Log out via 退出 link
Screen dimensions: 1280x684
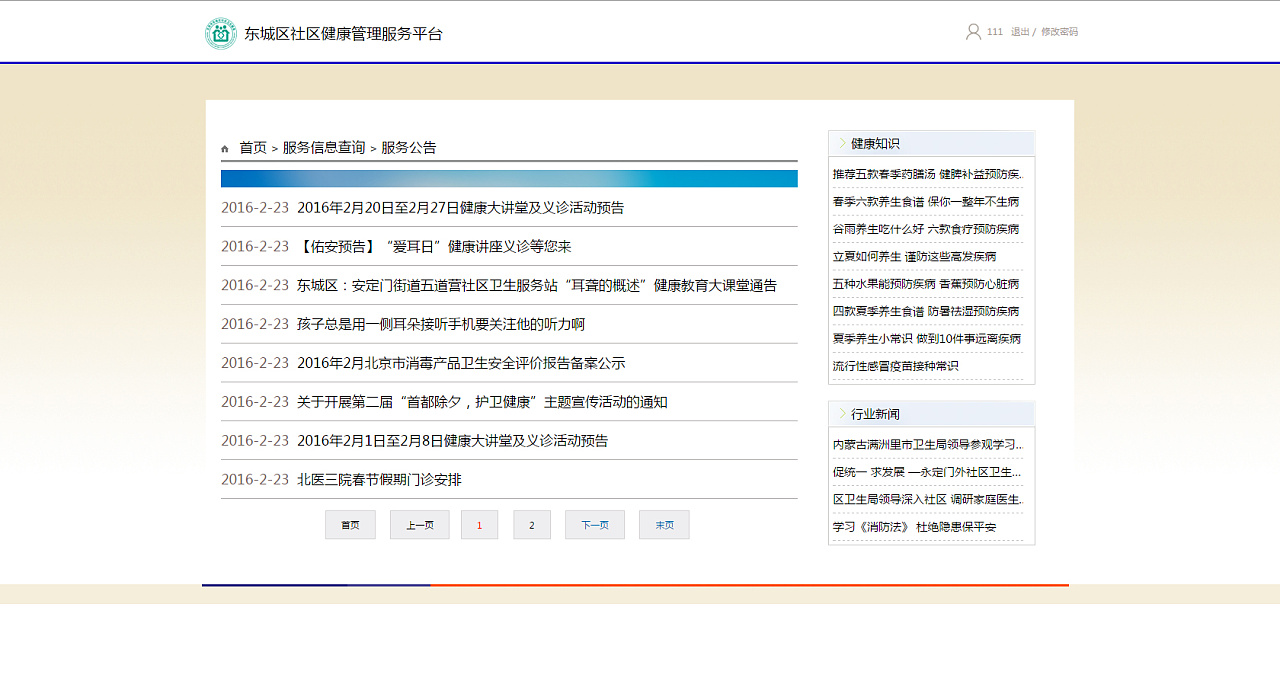(x=1020, y=32)
